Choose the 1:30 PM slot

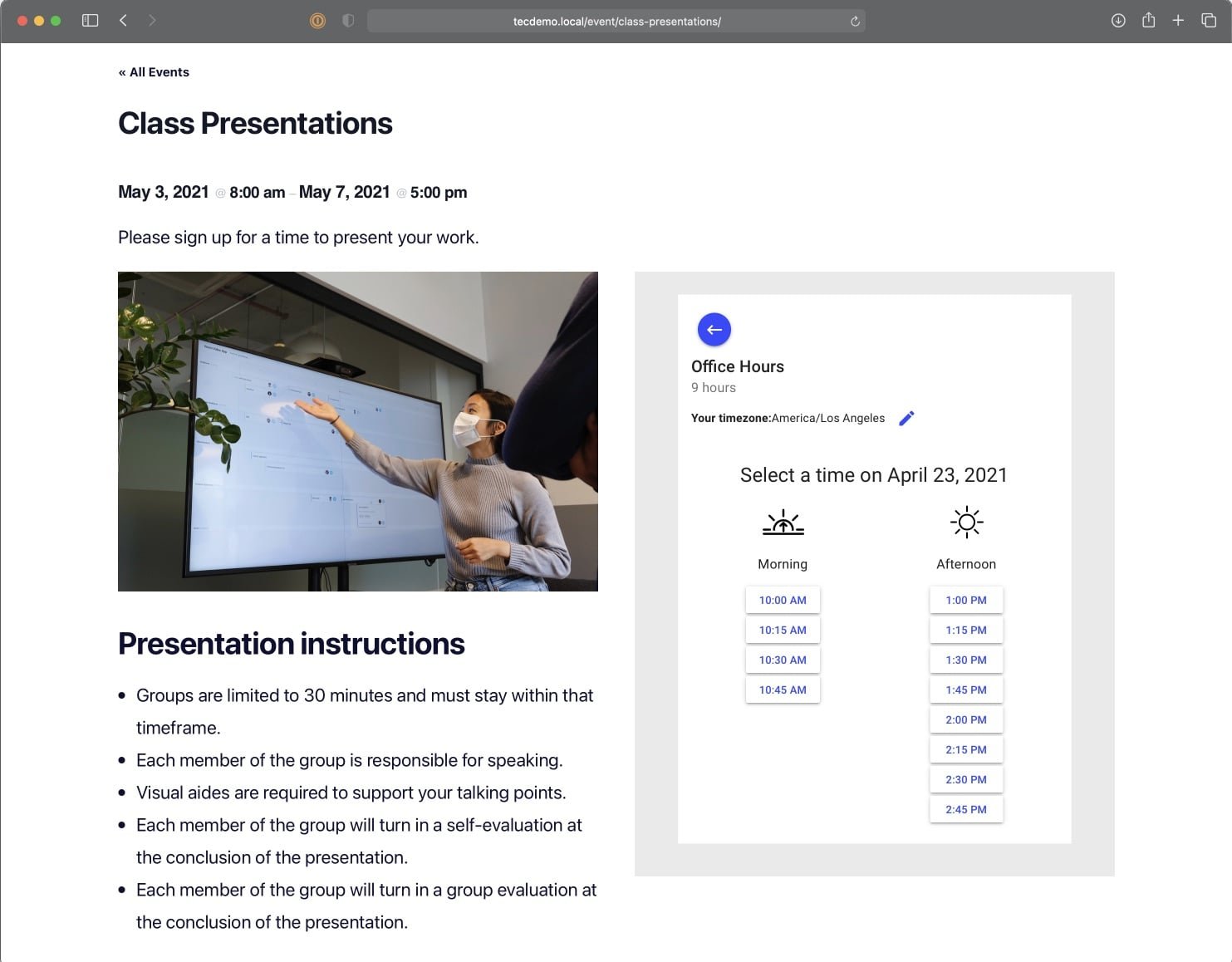(966, 660)
